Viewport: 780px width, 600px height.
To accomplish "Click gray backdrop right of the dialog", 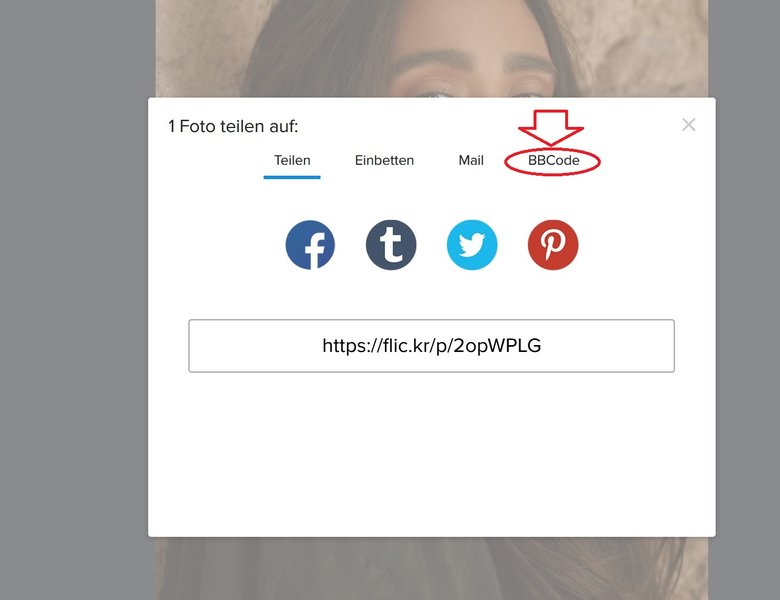I will [748, 299].
